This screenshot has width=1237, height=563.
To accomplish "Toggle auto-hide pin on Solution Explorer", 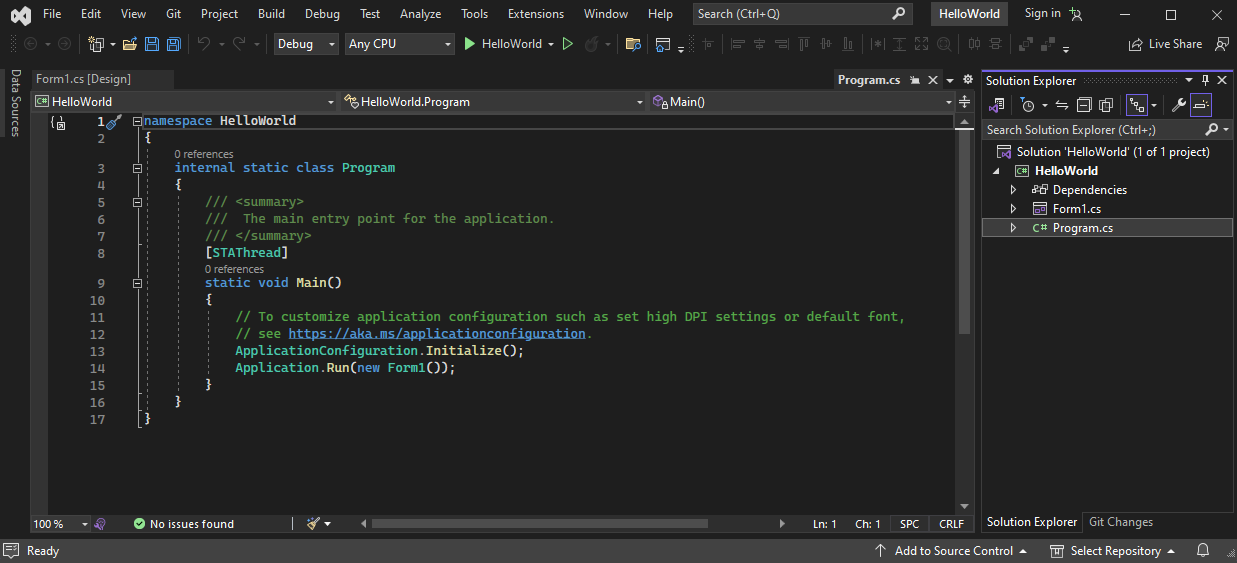I will pyautogui.click(x=1205, y=81).
